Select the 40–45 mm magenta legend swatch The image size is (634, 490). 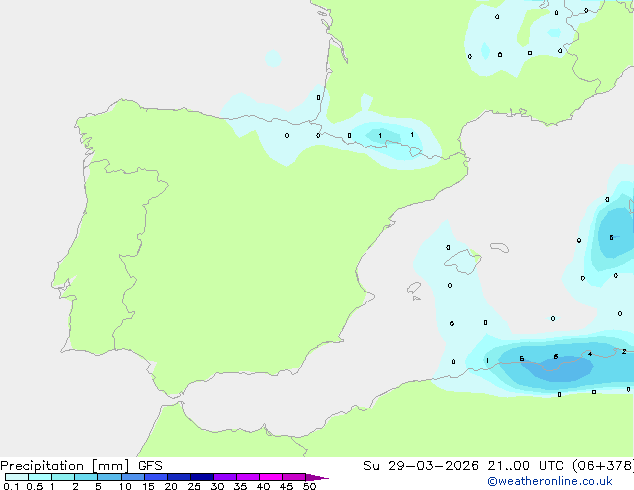271,477
